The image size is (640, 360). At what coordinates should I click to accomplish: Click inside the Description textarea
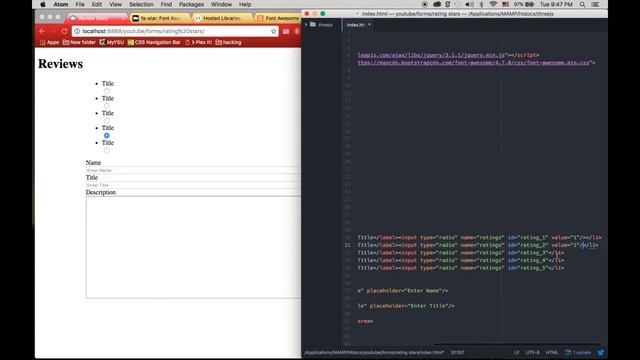click(x=193, y=247)
